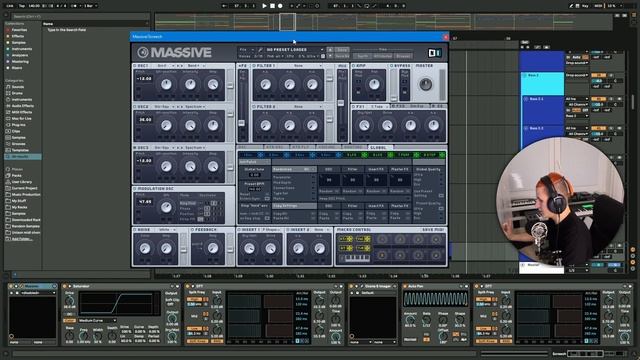
Task: Switch to the KTR FLT tab
Action: [301, 147]
